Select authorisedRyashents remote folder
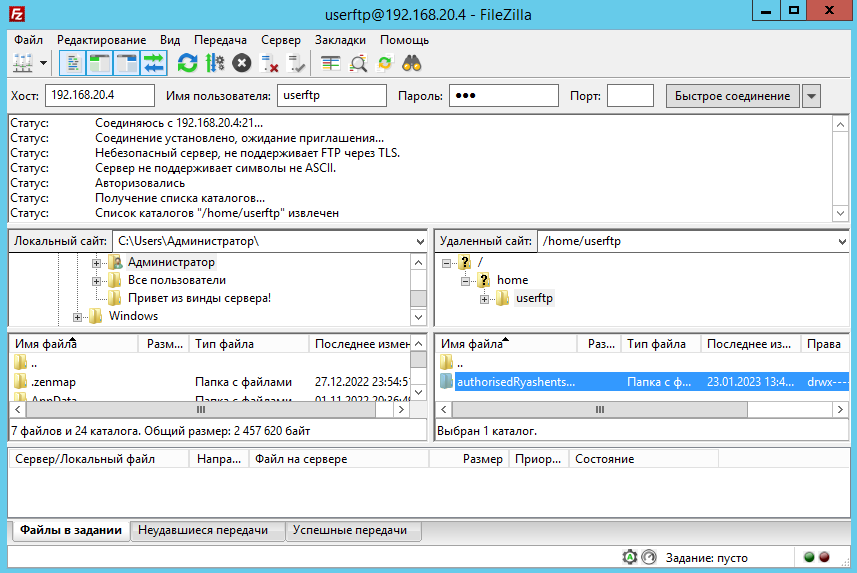The height and width of the screenshot is (573, 857). click(515, 382)
